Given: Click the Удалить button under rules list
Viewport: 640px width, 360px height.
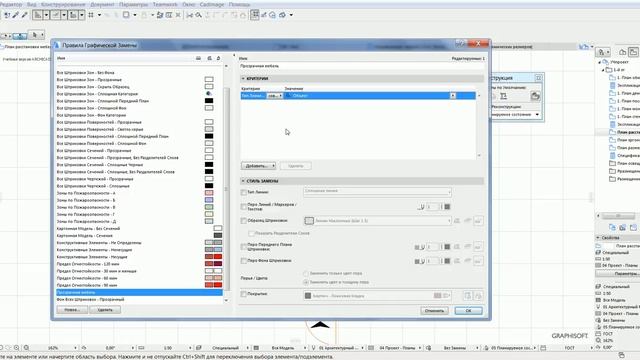Looking at the screenshot, I should (105, 310).
